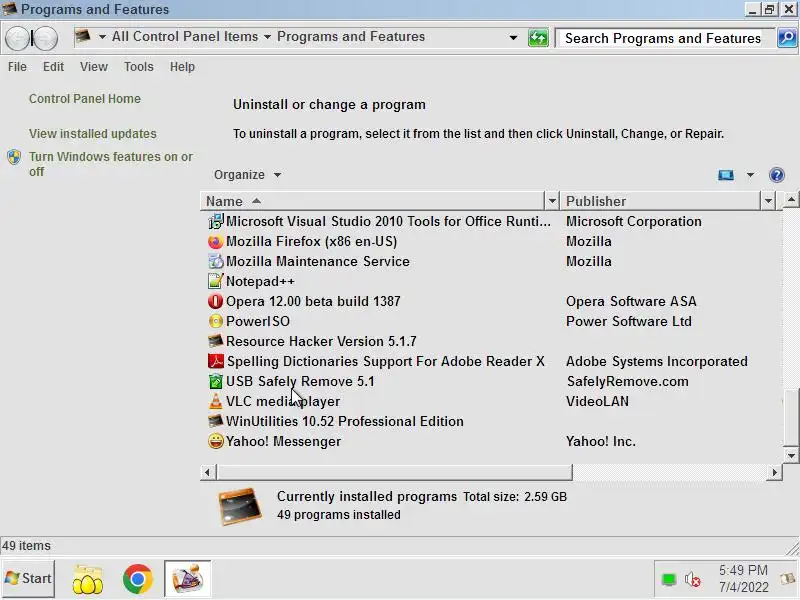Sort by the Name column header
Image resolution: width=800 pixels, height=600 pixels.
point(372,201)
